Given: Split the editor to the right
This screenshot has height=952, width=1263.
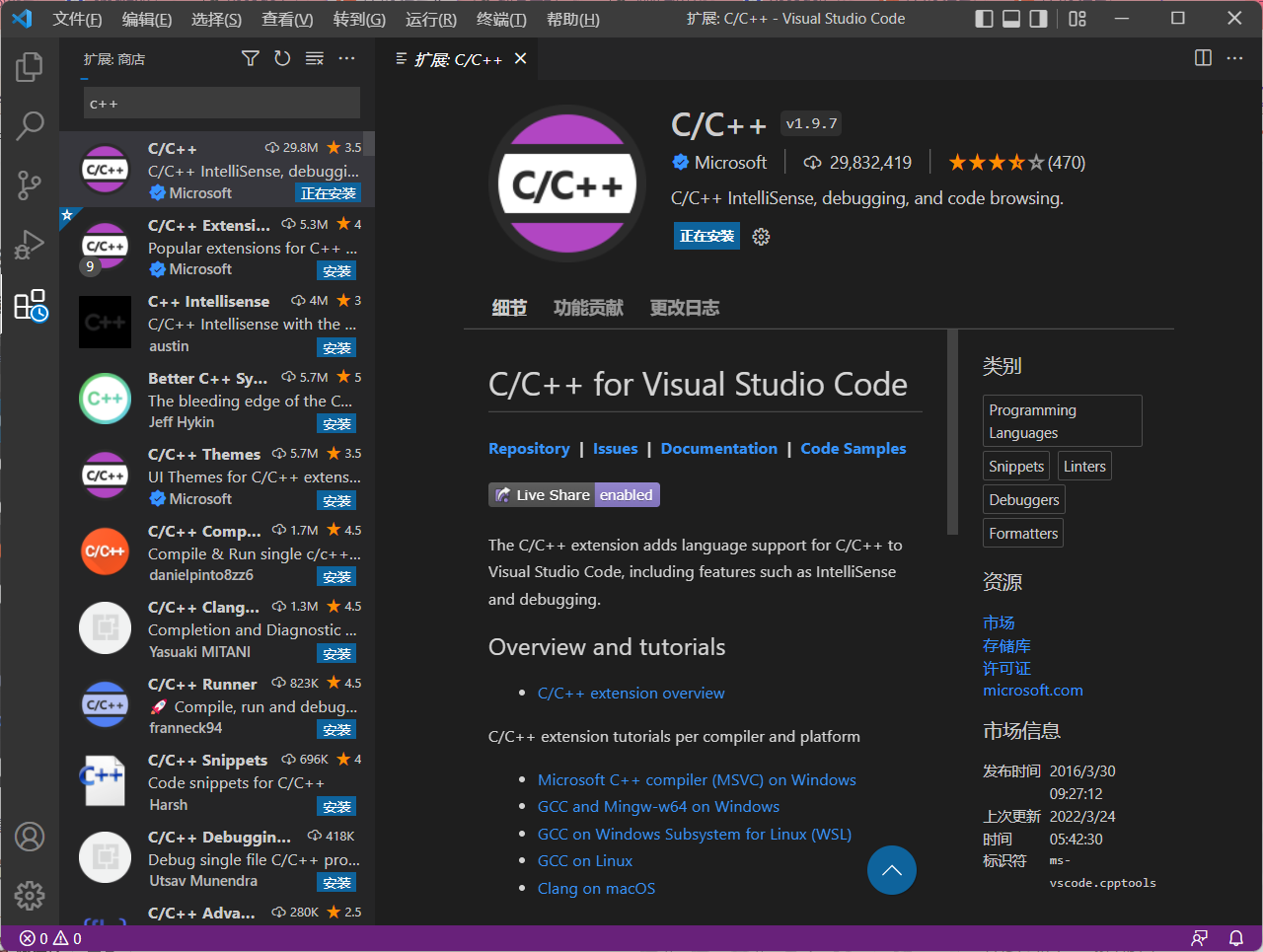Looking at the screenshot, I should point(1203,58).
